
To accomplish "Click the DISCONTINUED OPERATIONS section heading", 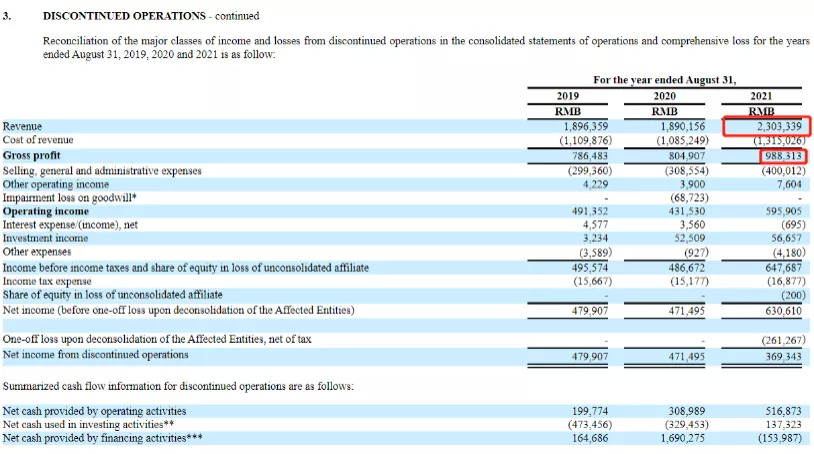I will (124, 16).
